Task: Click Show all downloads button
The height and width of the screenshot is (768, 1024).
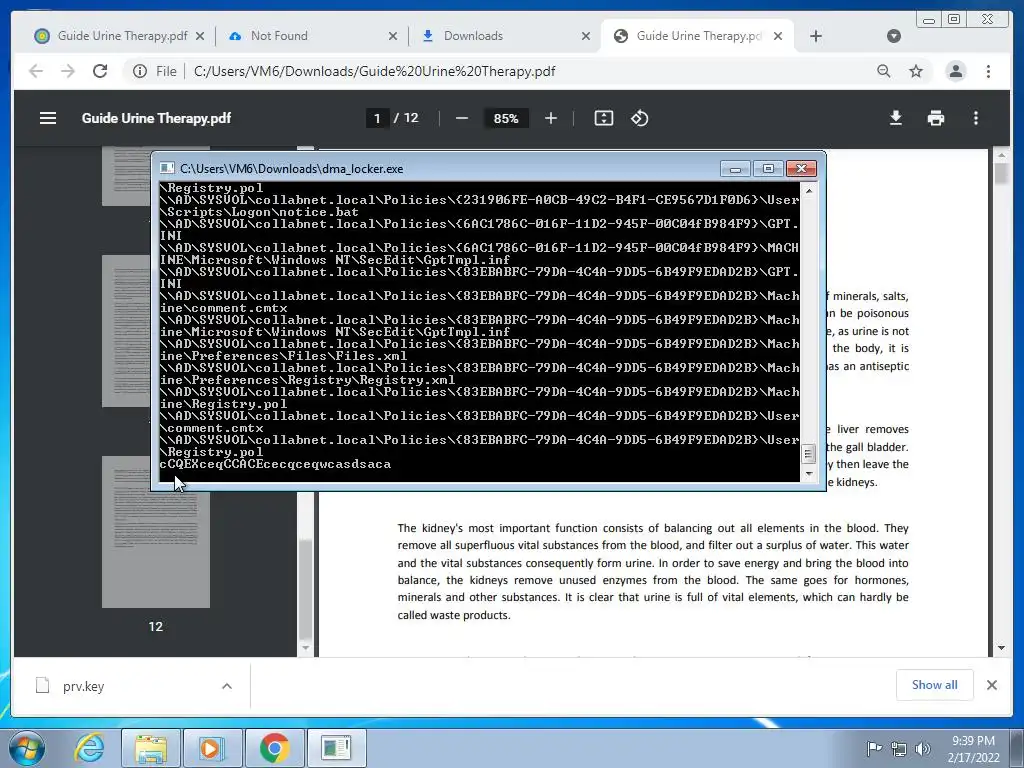Action: pyautogui.click(x=935, y=684)
